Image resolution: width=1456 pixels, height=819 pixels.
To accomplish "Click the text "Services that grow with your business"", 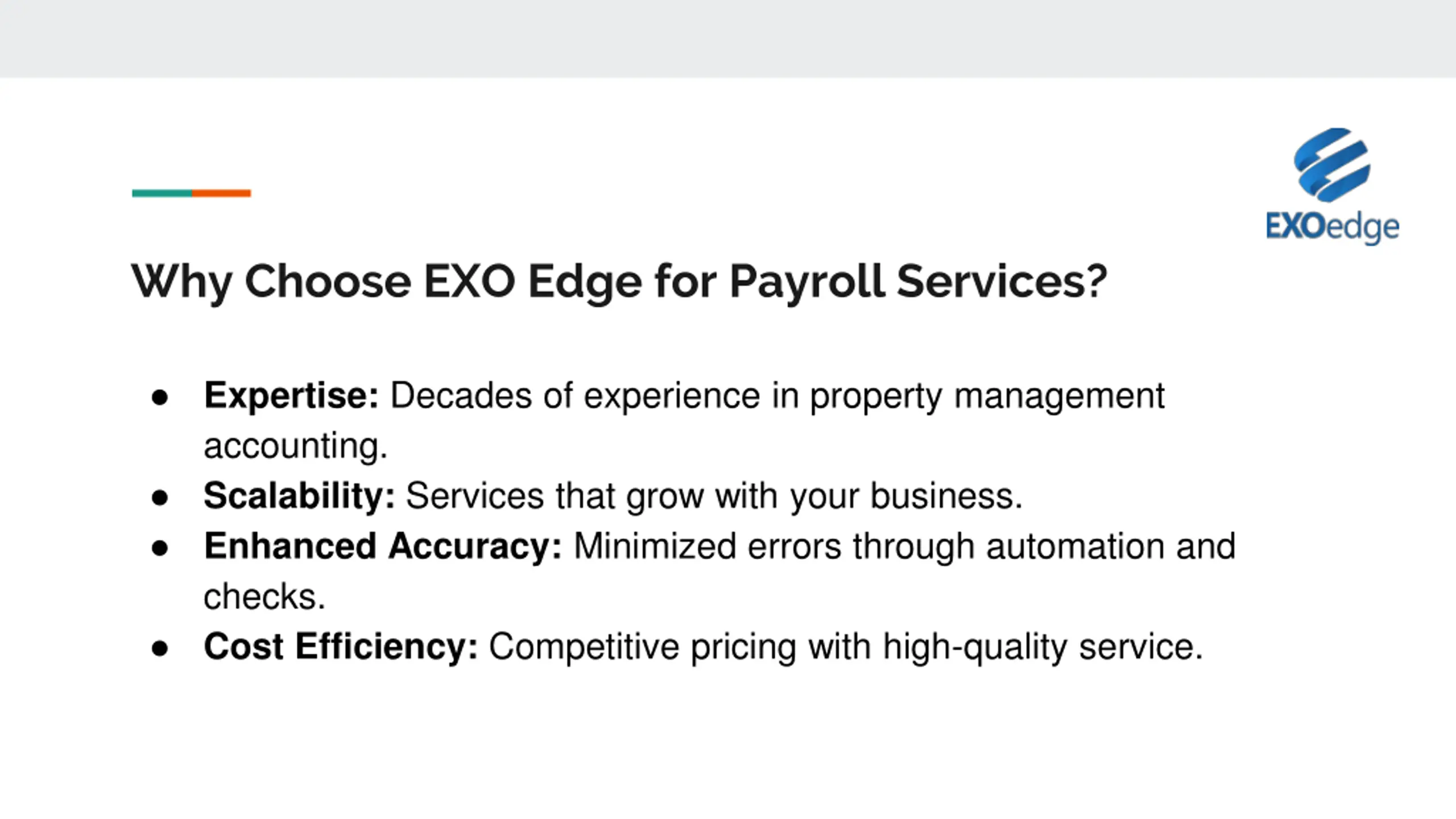I will (714, 496).
